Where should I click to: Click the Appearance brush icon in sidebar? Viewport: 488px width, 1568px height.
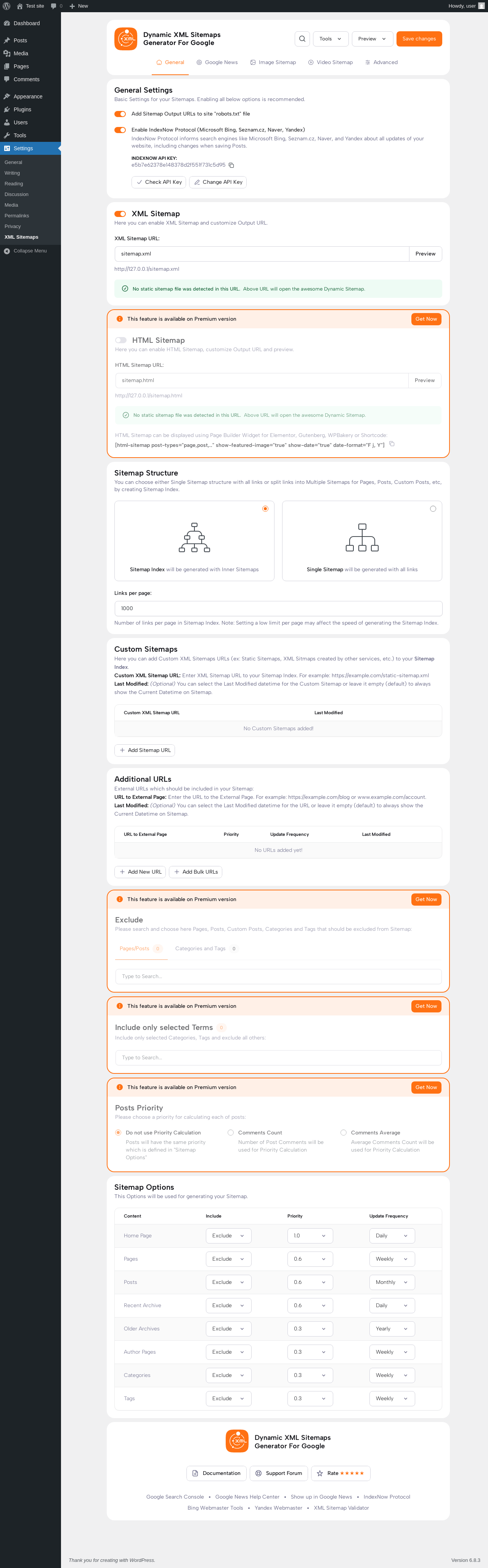pyautogui.click(x=7, y=96)
